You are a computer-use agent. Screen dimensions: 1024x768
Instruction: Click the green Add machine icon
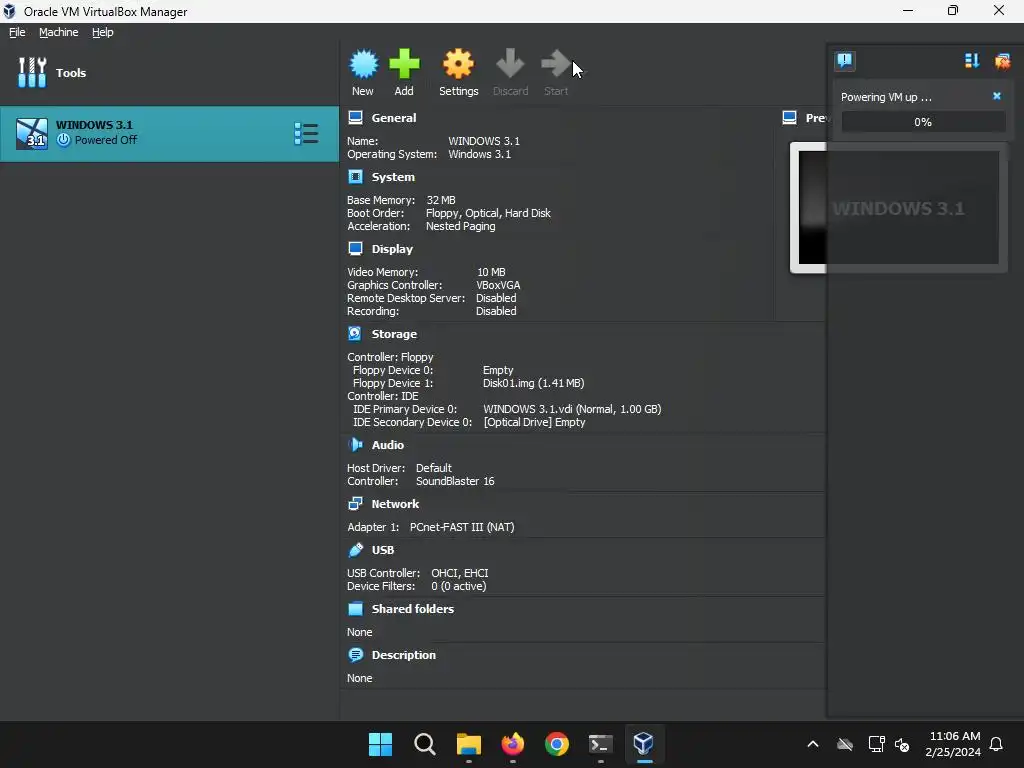[404, 64]
